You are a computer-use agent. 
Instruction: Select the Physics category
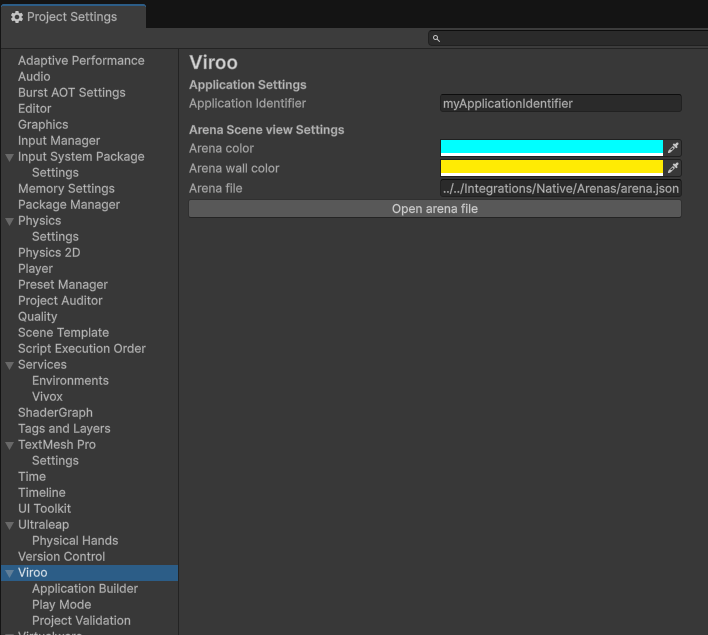pyautogui.click(x=39, y=221)
